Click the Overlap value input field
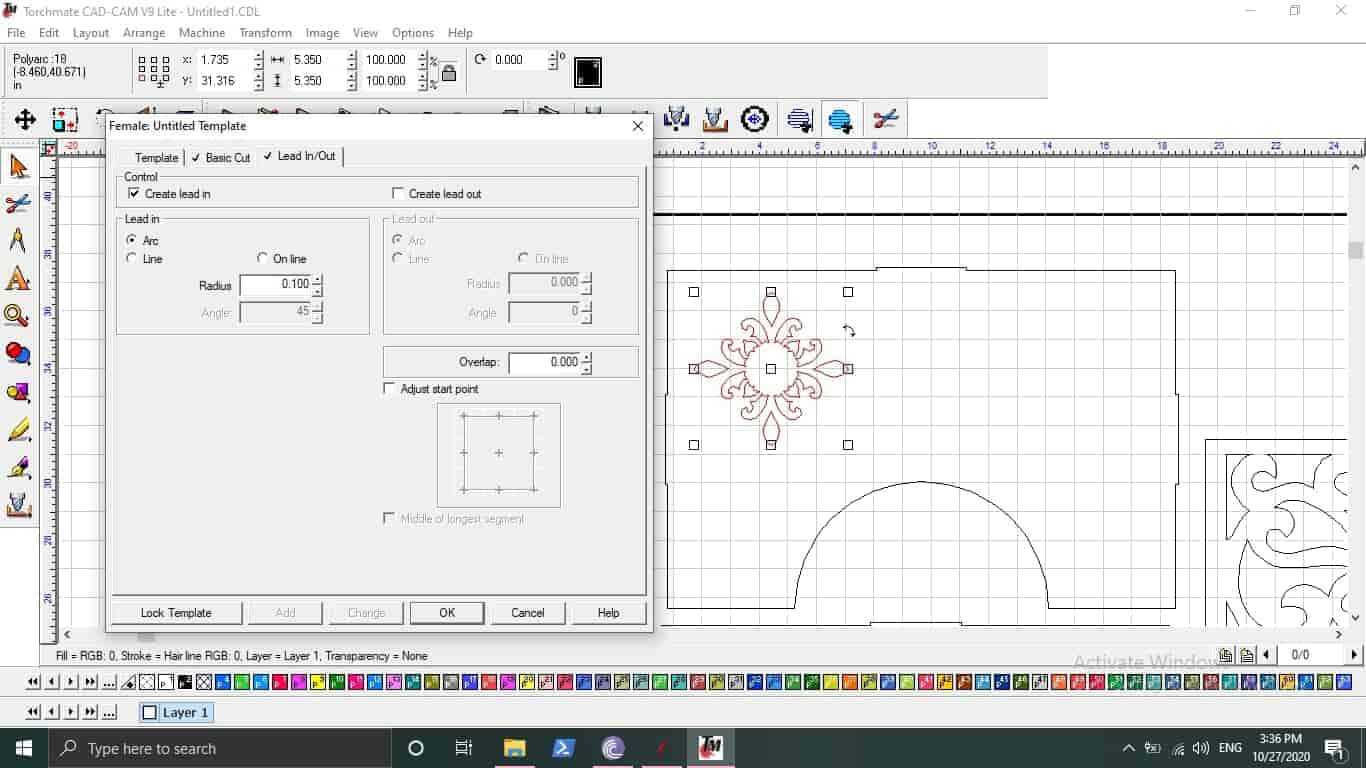Image resolution: width=1366 pixels, height=768 pixels. [545, 362]
